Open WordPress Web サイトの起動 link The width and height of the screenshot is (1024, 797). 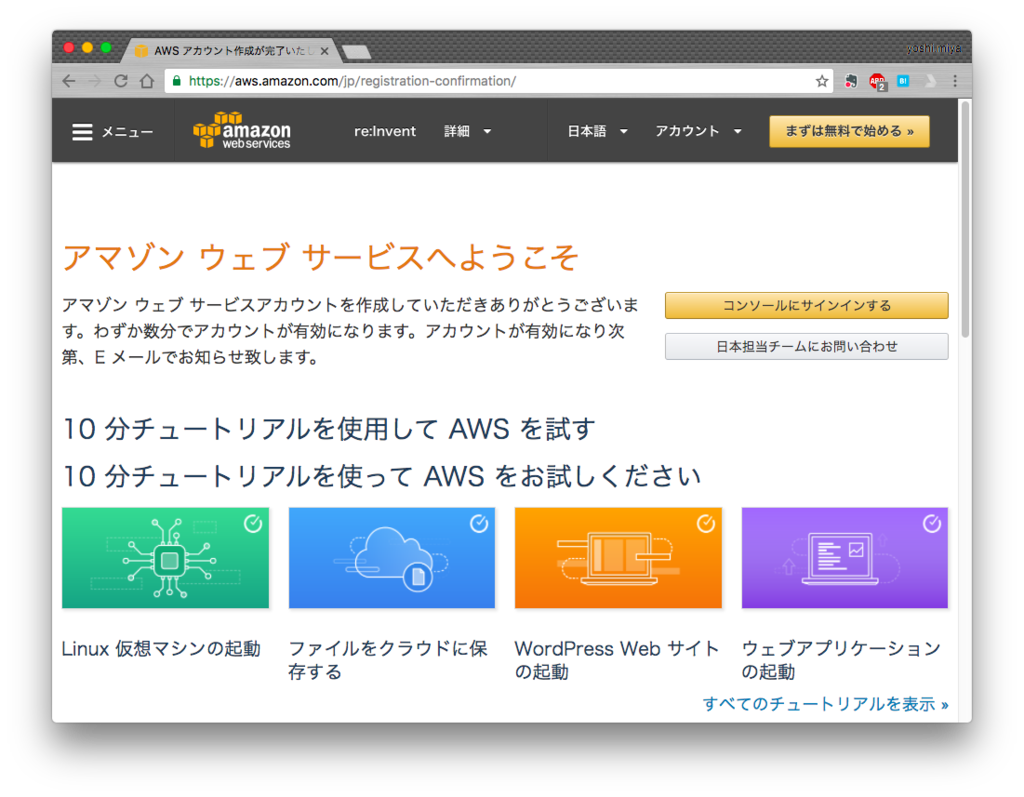click(x=616, y=660)
